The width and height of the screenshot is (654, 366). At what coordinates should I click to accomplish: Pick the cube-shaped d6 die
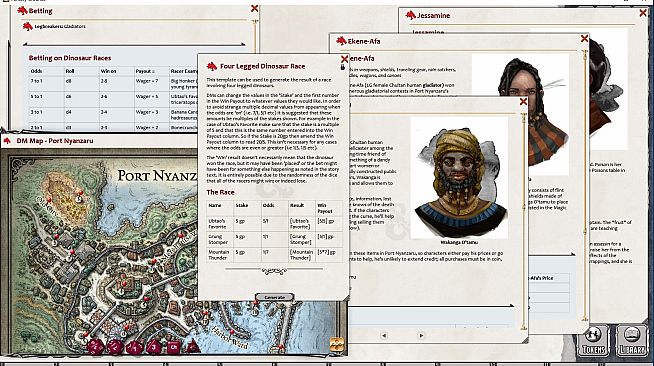[174, 346]
